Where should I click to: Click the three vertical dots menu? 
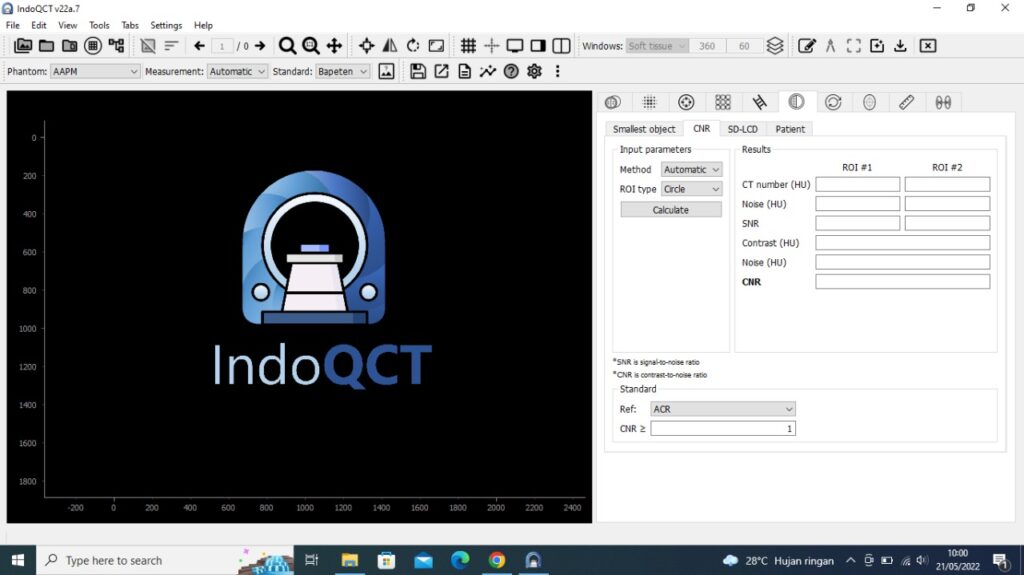pos(558,71)
